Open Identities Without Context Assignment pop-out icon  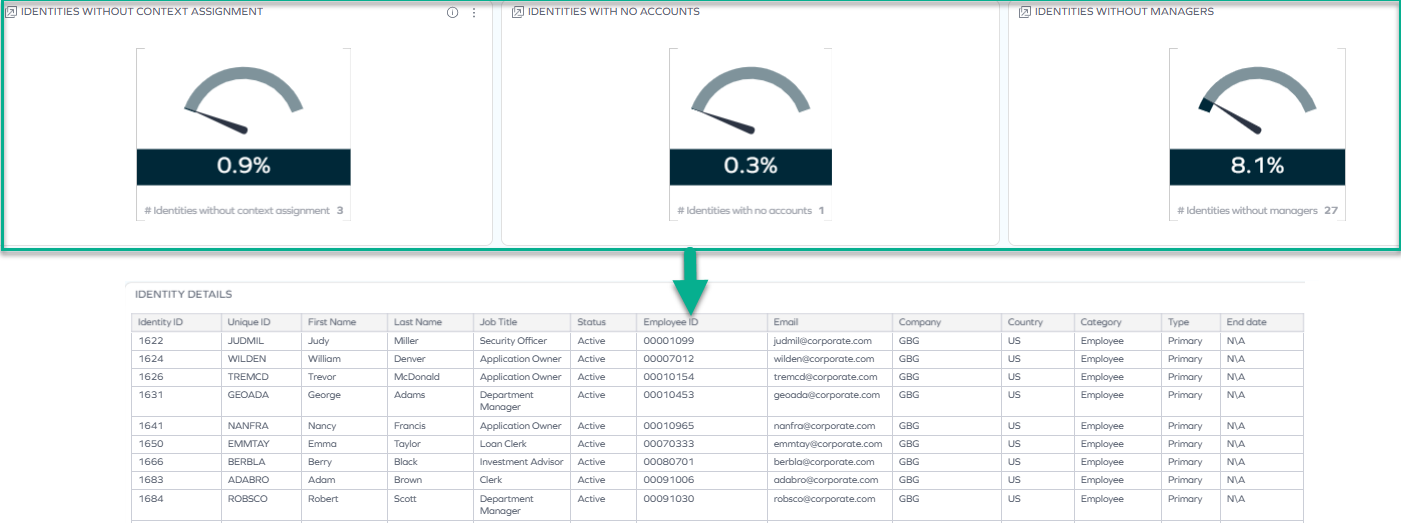[x=12, y=12]
